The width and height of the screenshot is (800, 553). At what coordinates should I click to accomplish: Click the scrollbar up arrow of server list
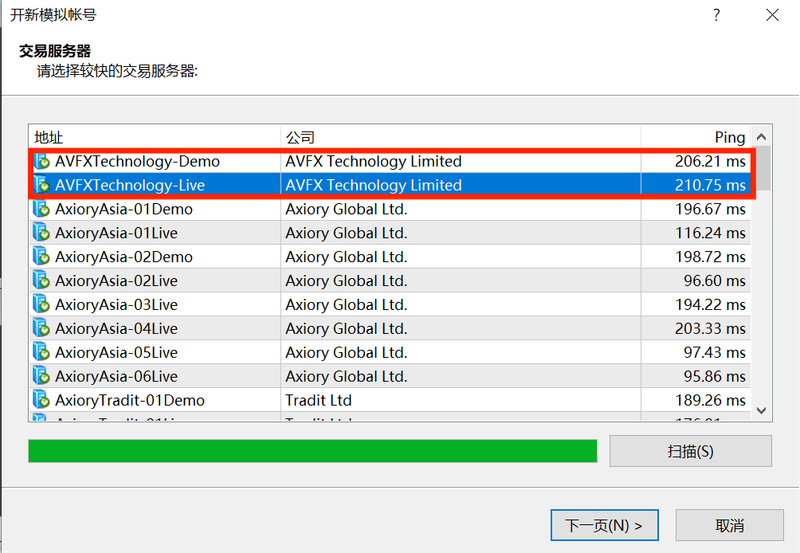[x=761, y=137]
